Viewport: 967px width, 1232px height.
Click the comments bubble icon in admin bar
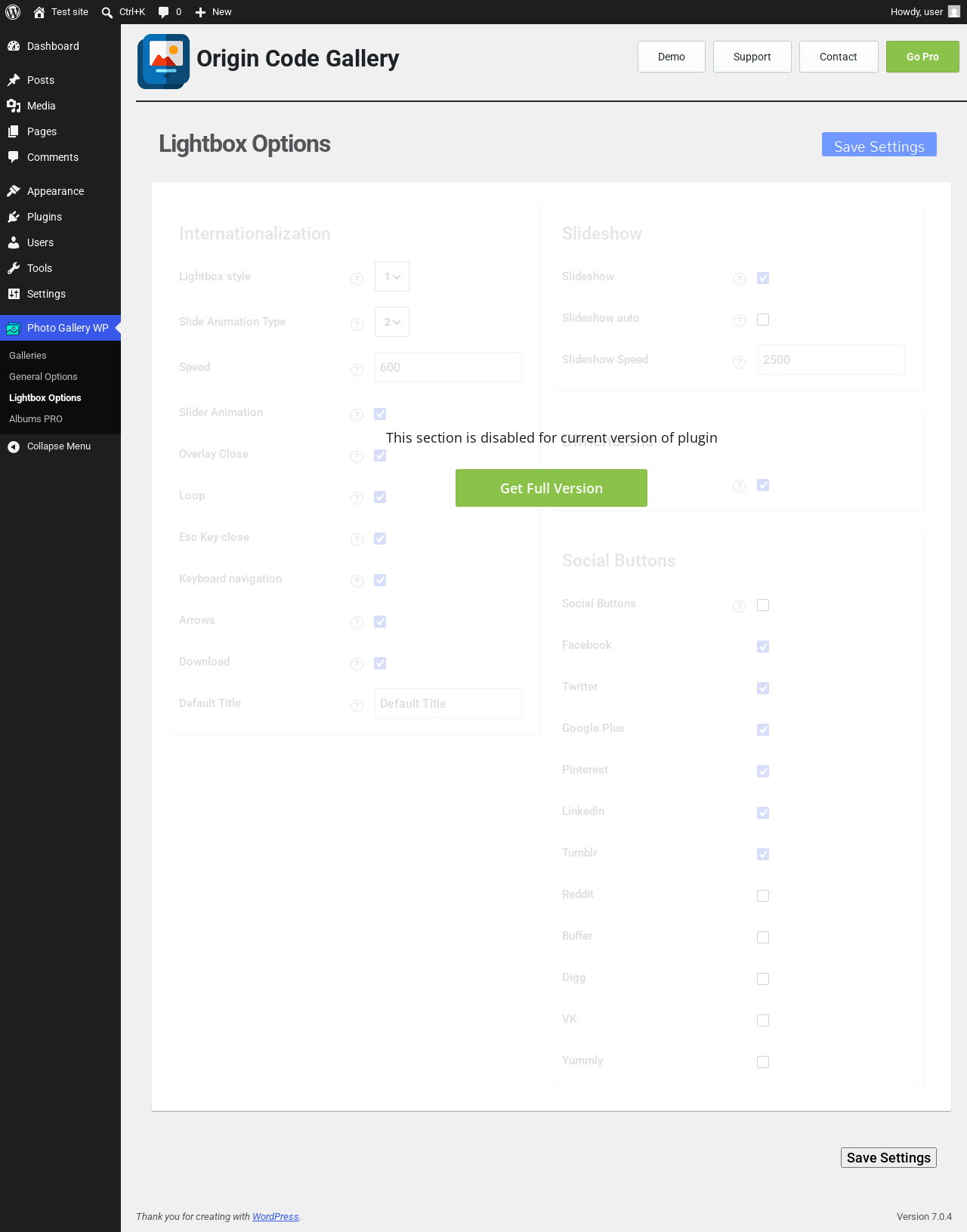(x=163, y=12)
